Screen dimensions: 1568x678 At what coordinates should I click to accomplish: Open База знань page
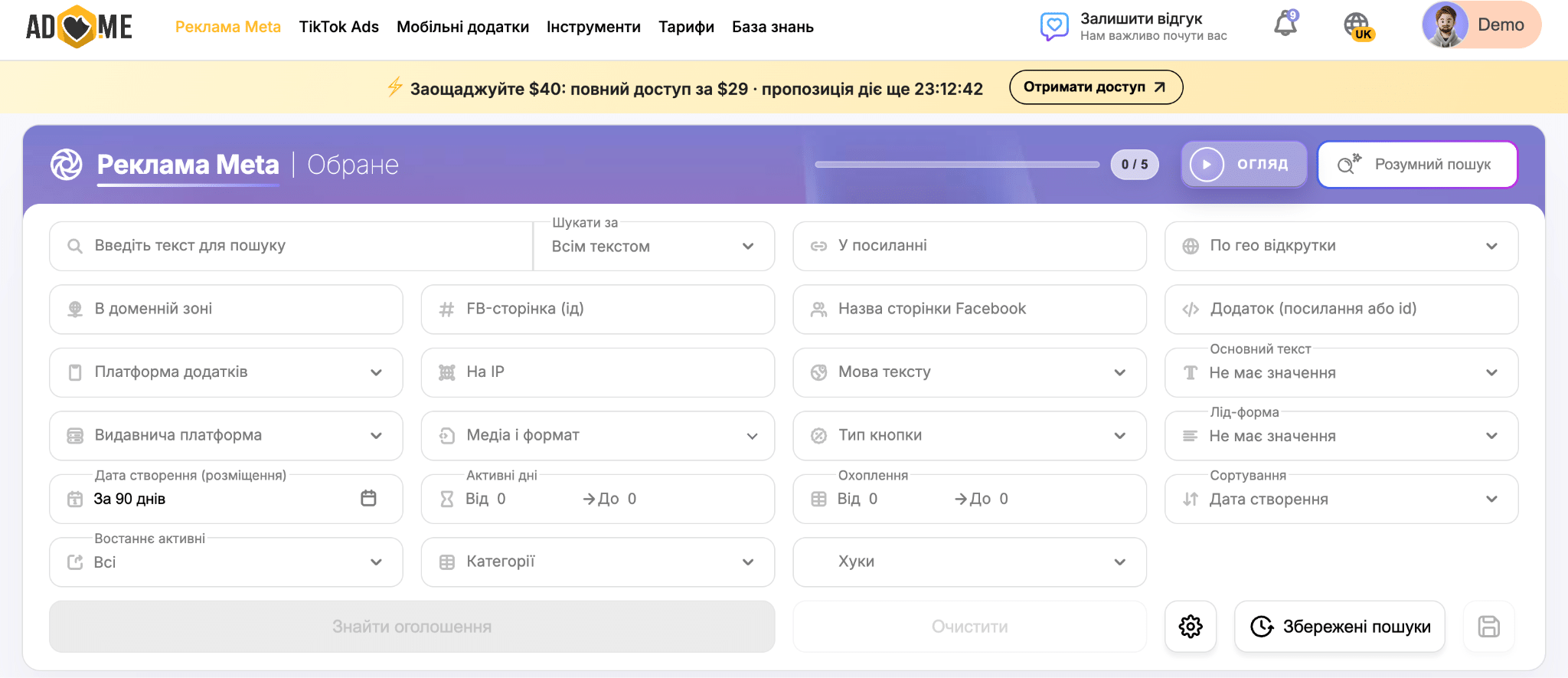tap(773, 27)
